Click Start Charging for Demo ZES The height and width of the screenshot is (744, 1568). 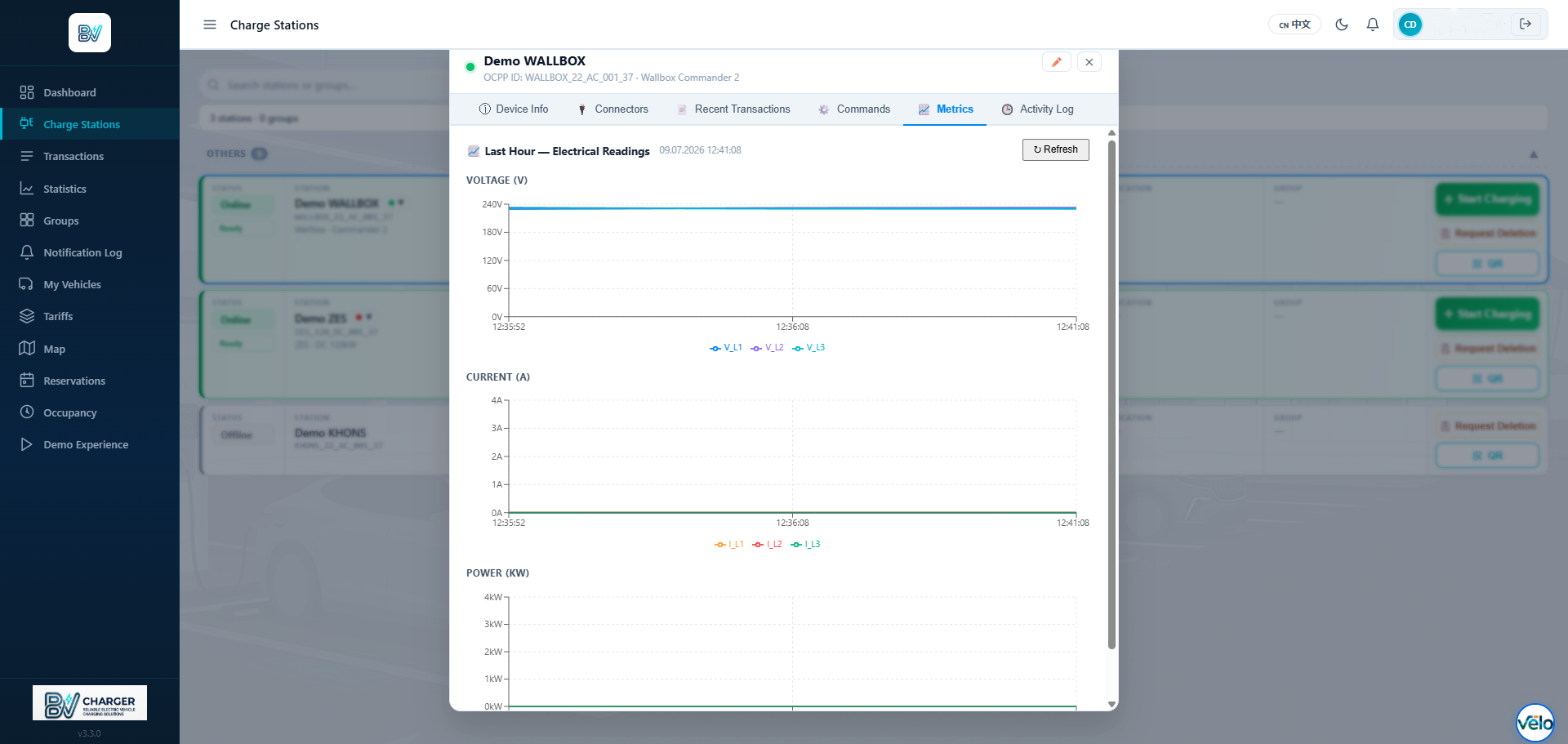point(1487,314)
